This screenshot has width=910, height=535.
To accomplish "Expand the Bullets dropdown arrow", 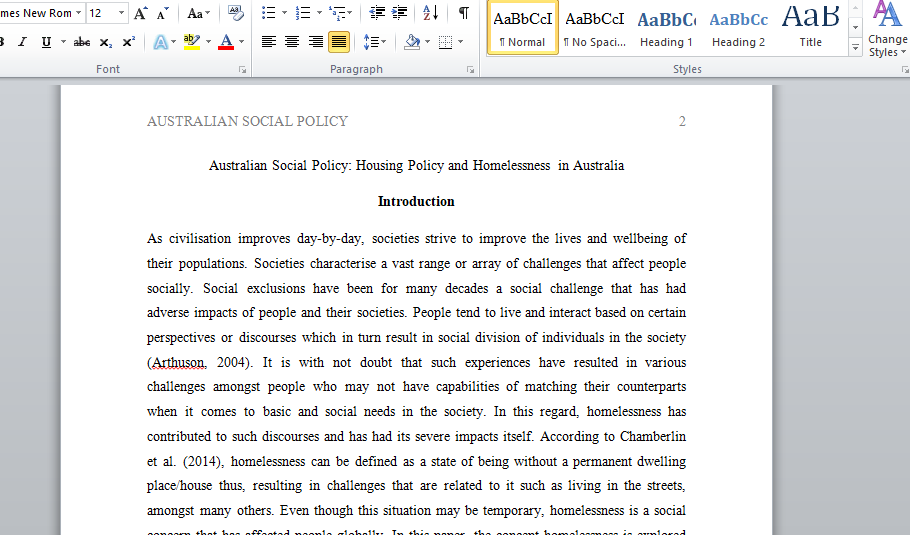I will click(284, 13).
